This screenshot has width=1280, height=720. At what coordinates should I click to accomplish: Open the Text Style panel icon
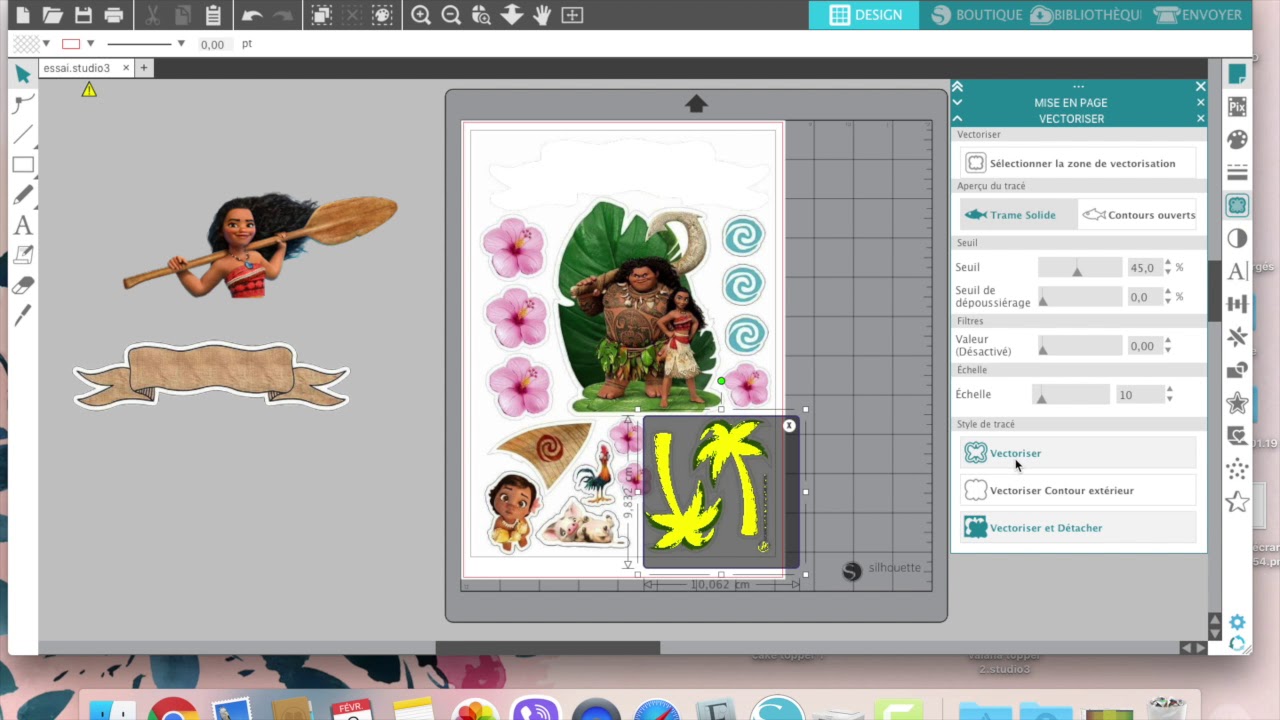pyautogui.click(x=1237, y=271)
